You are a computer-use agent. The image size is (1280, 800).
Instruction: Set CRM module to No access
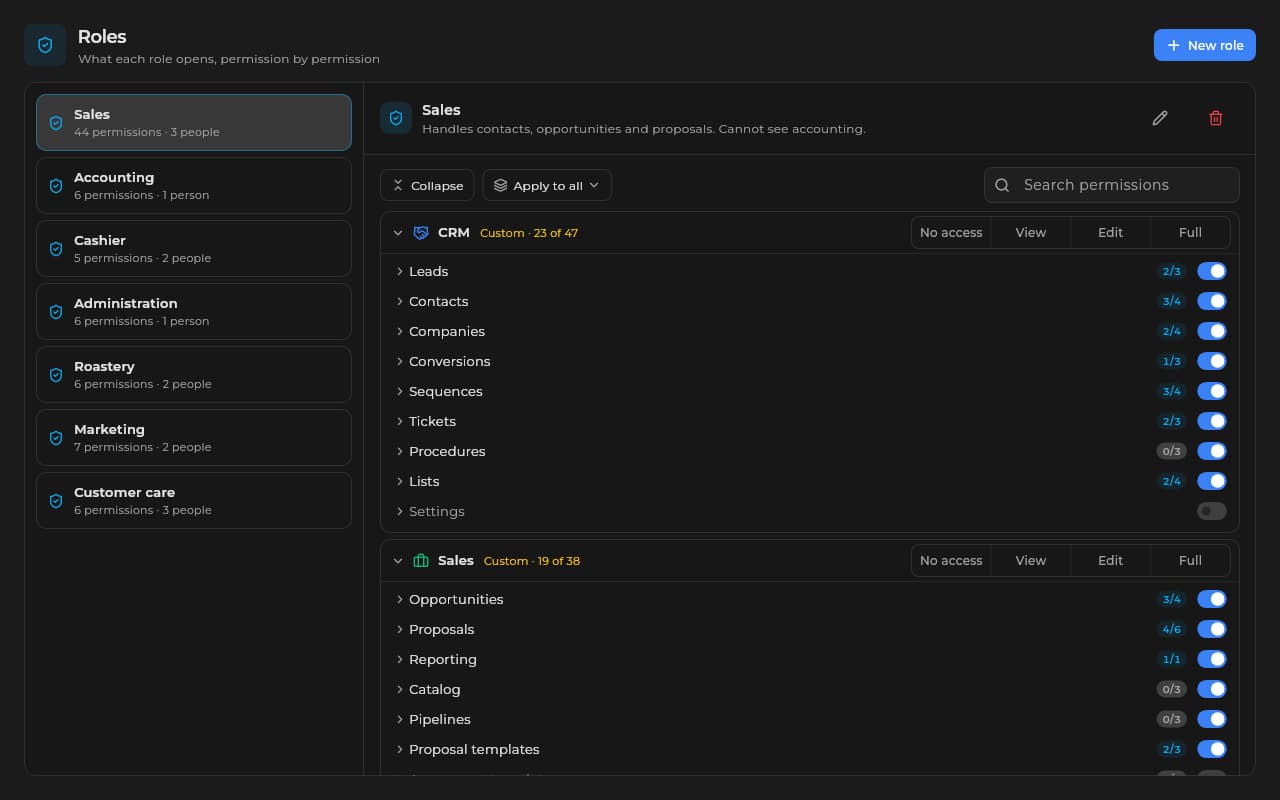[x=951, y=233]
